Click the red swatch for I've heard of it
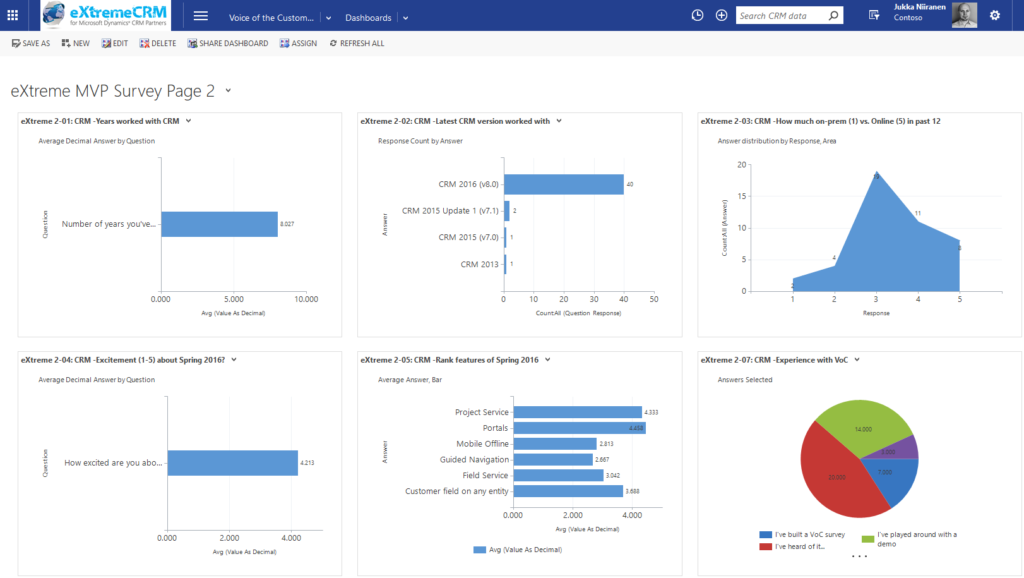 point(765,547)
